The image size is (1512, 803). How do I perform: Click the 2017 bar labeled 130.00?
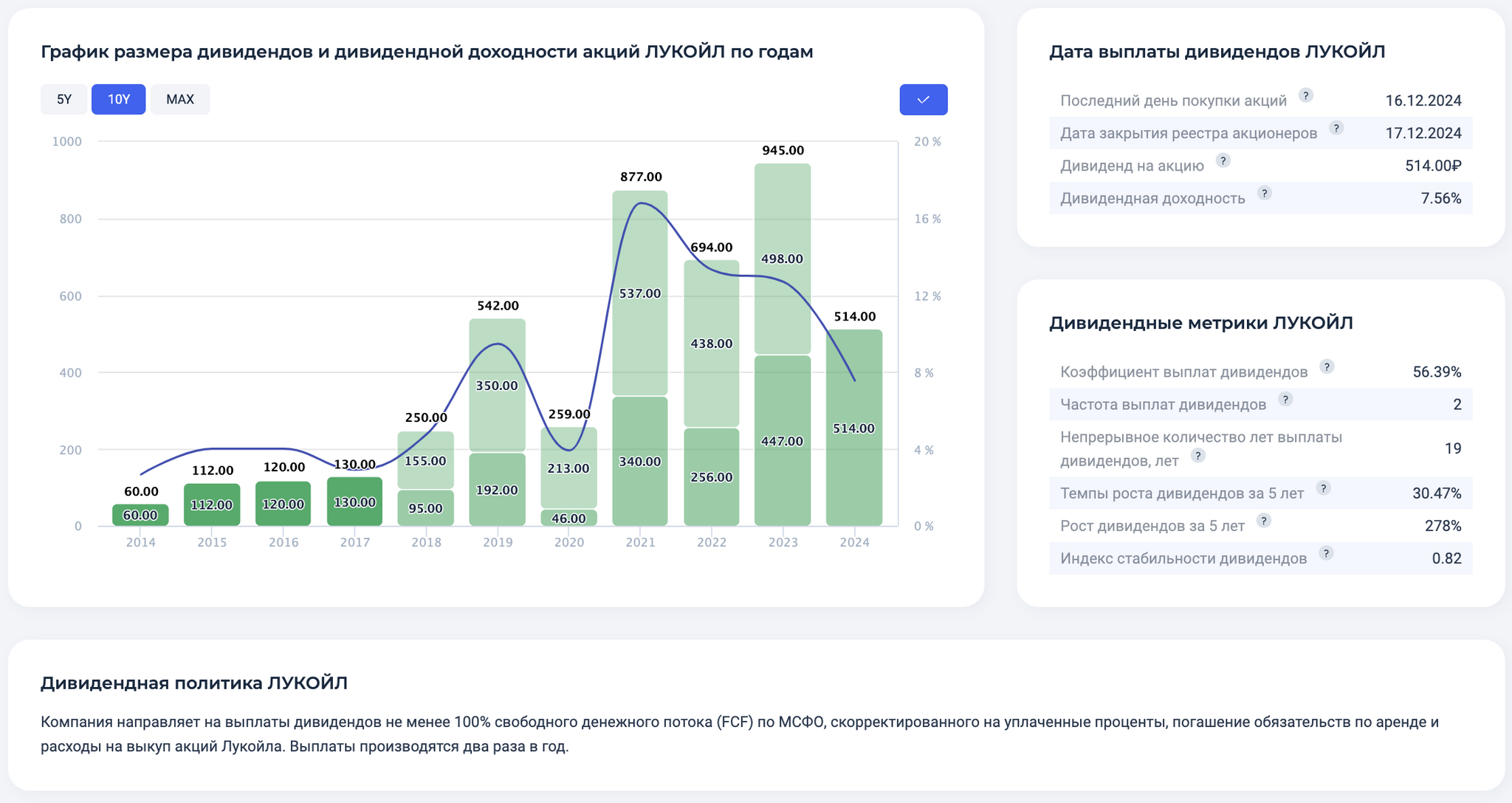click(x=354, y=502)
